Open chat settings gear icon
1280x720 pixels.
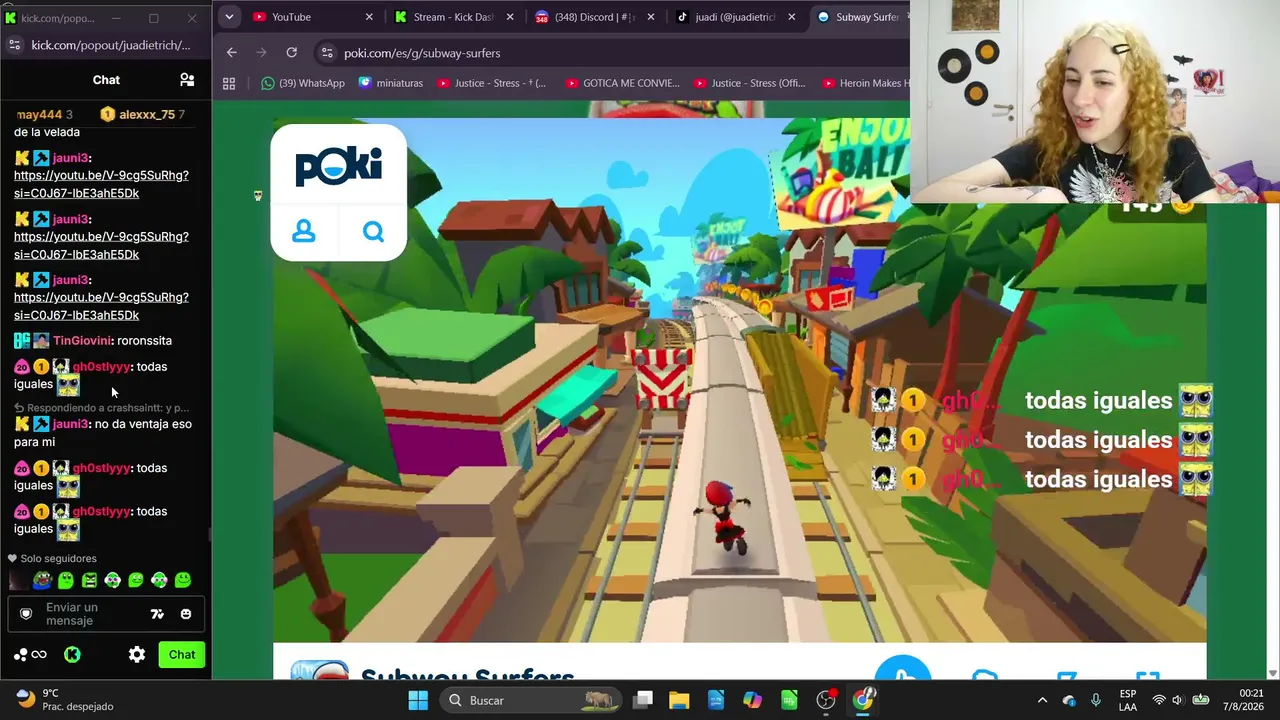(x=137, y=655)
